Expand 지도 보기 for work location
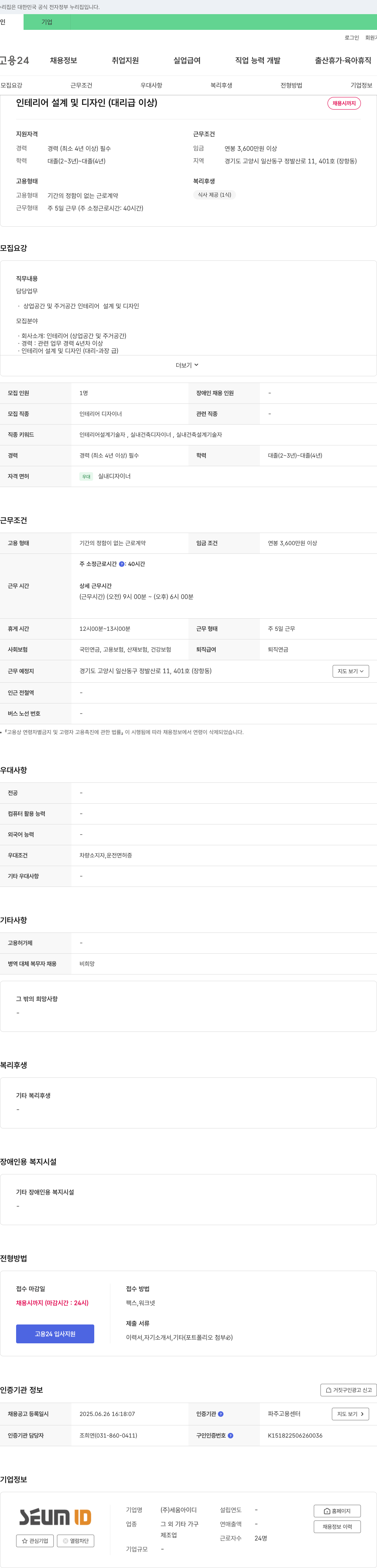Viewport: 377px width, 1568px height. click(x=351, y=671)
